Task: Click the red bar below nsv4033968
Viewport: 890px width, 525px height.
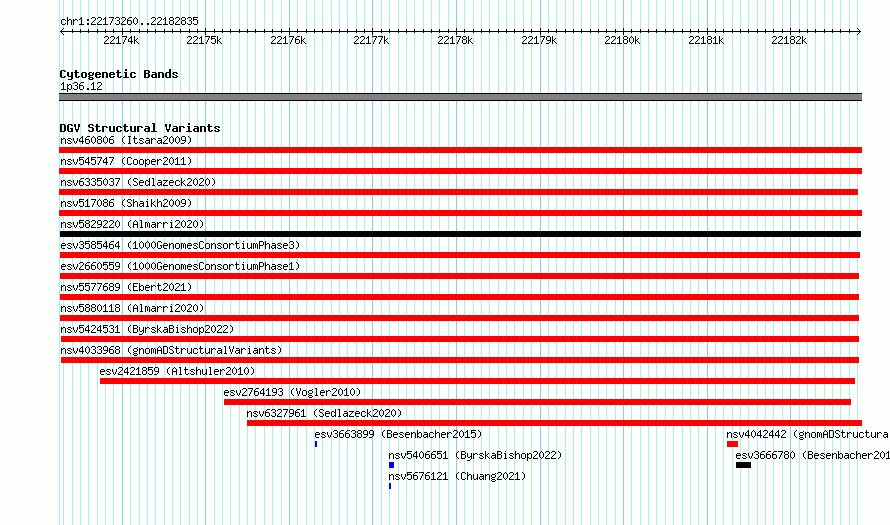Action: (x=460, y=360)
